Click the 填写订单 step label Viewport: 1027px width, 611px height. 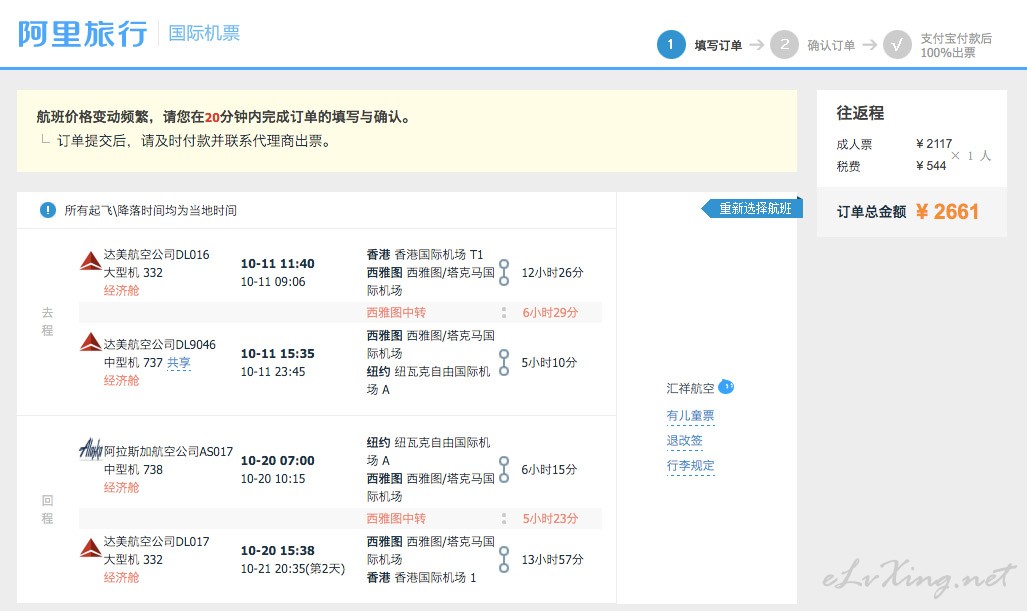click(x=718, y=45)
